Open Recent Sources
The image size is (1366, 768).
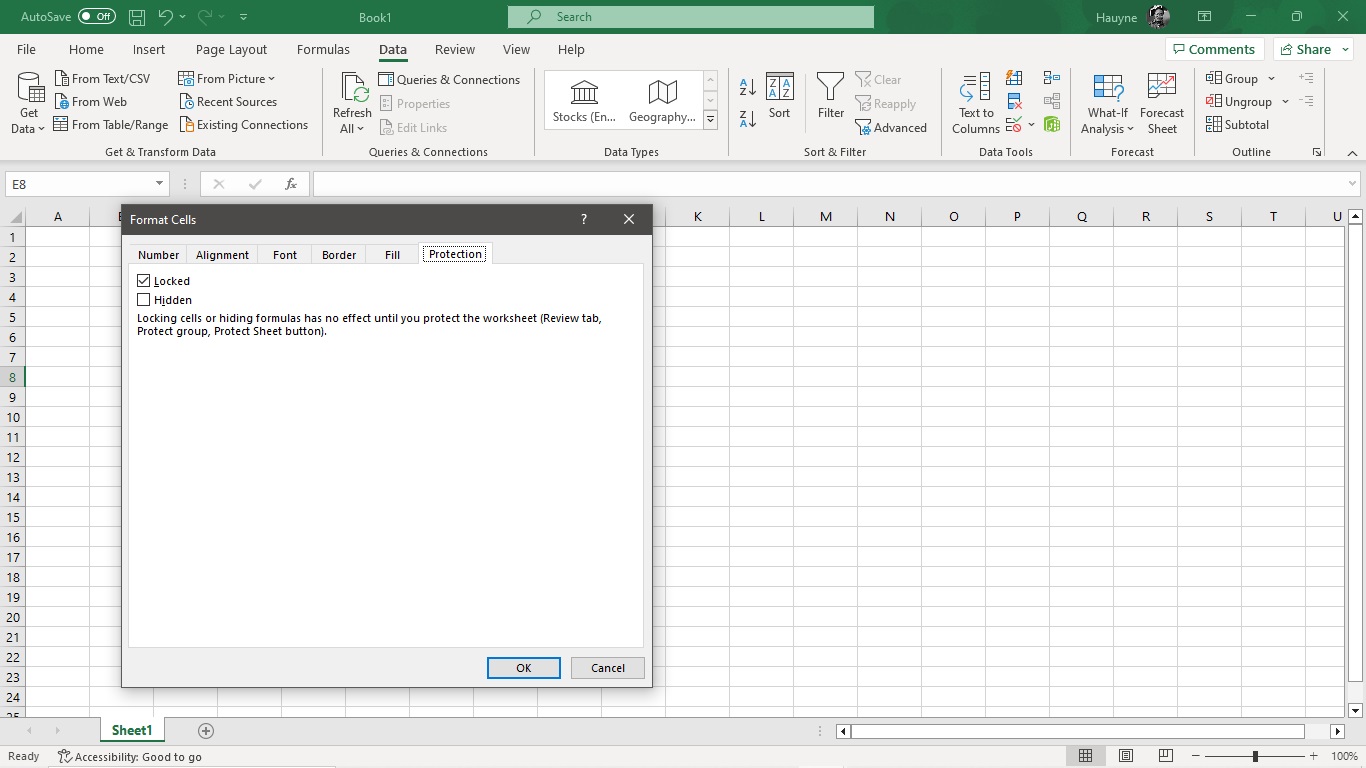(x=228, y=101)
